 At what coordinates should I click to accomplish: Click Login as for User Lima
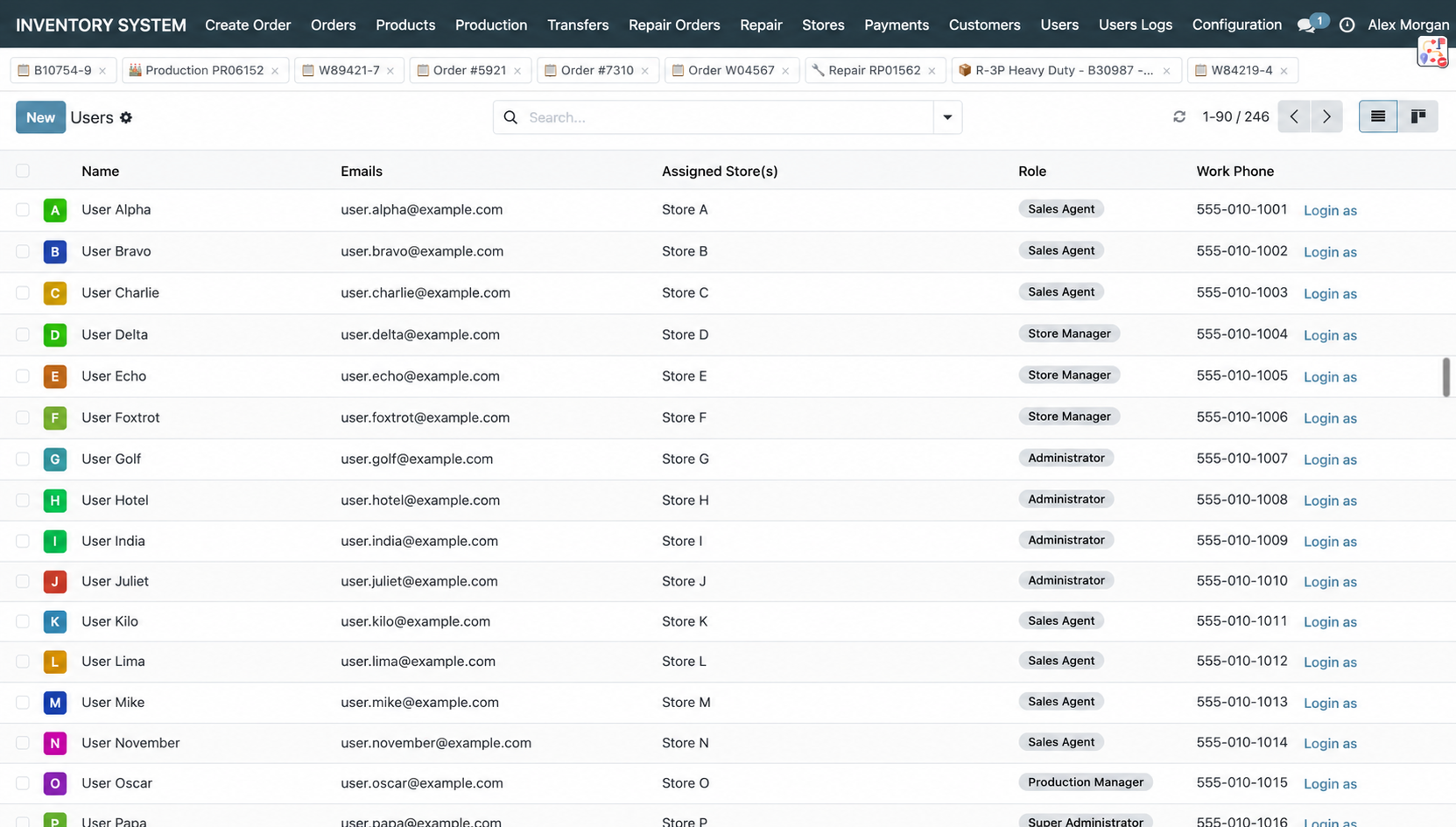[x=1330, y=662]
